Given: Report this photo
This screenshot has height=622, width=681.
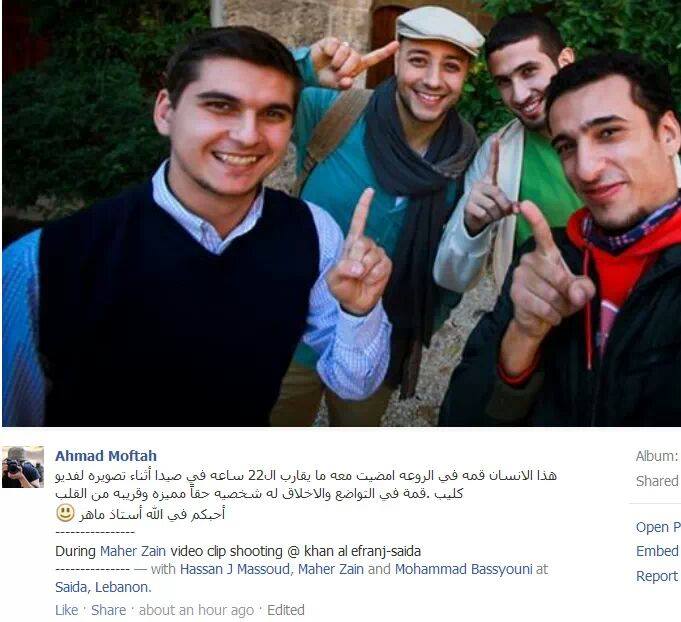Looking at the screenshot, I should point(657,576).
